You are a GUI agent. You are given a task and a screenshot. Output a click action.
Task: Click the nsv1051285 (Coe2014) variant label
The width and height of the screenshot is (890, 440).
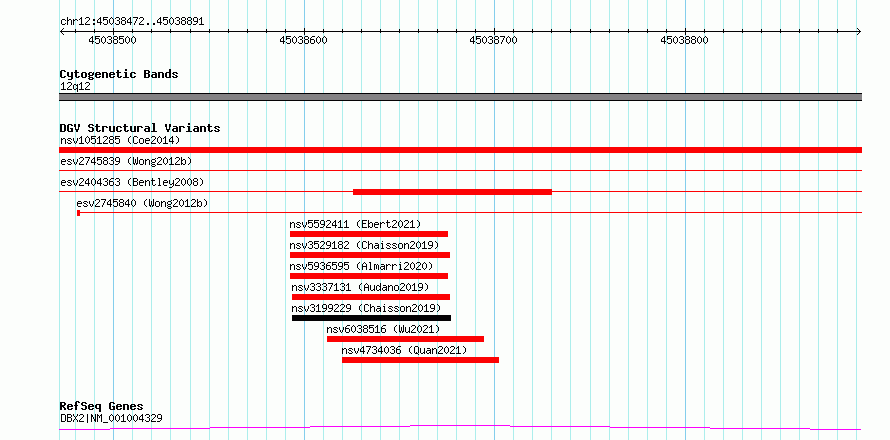[x=120, y=140]
